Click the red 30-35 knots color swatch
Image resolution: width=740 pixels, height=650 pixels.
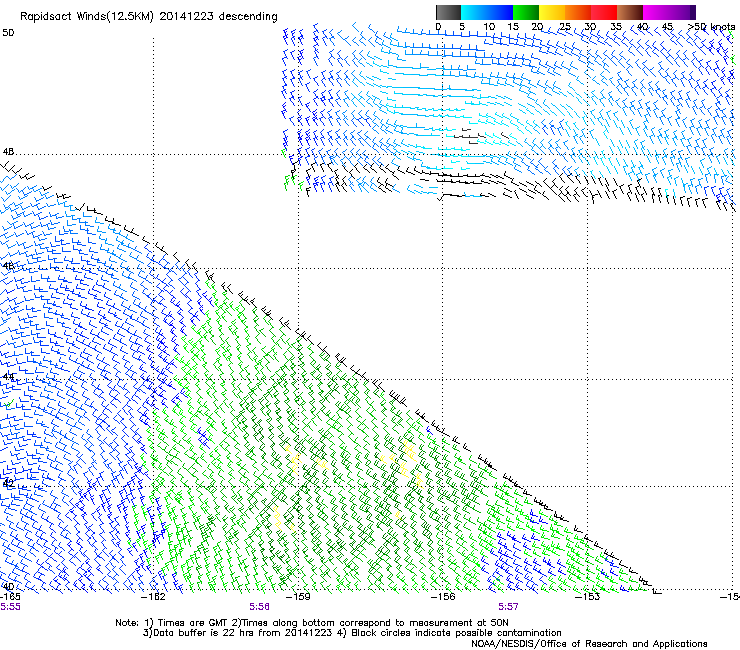[604, 12]
